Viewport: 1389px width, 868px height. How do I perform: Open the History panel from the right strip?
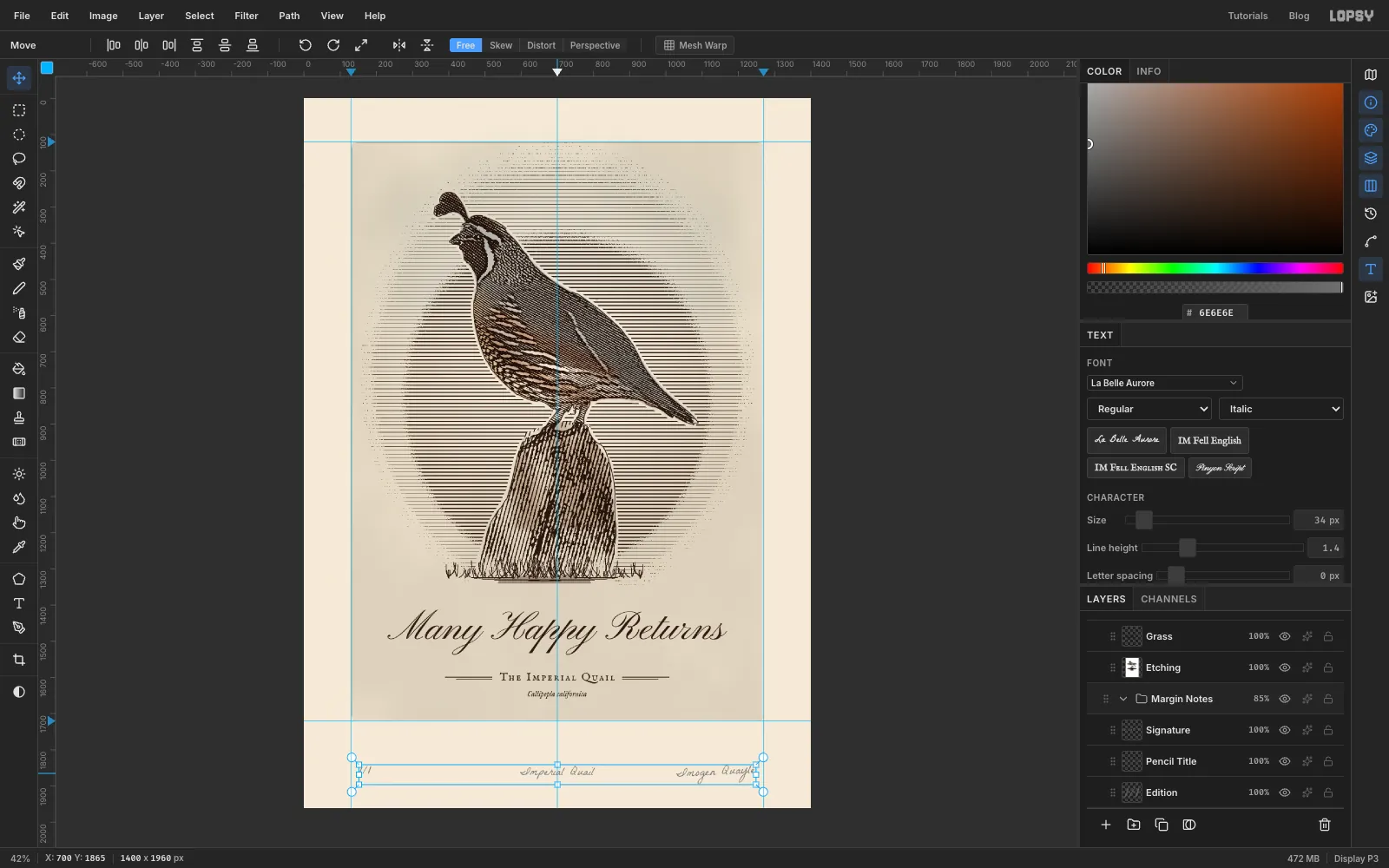tap(1371, 214)
